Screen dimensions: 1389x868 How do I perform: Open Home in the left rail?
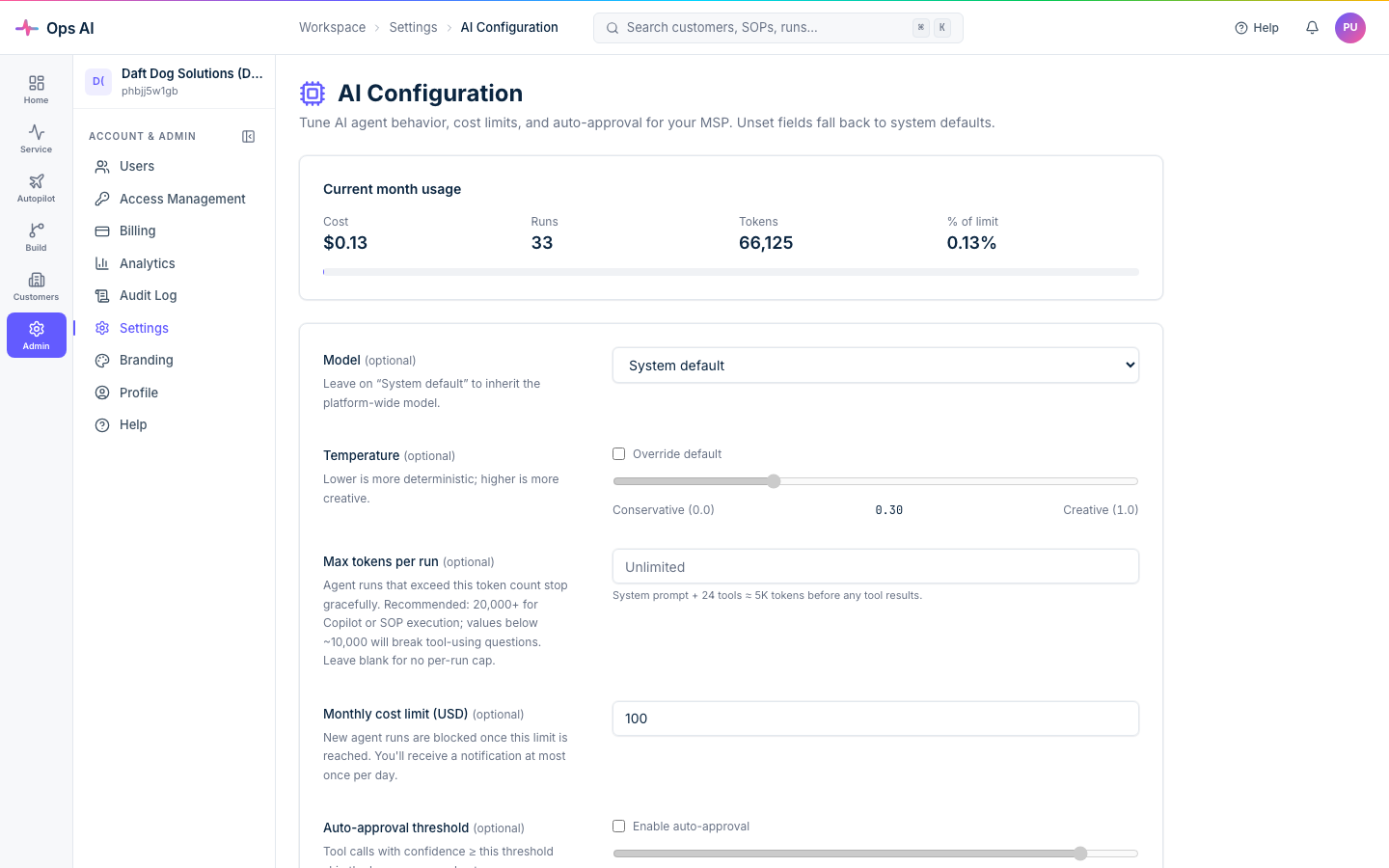(x=36, y=90)
